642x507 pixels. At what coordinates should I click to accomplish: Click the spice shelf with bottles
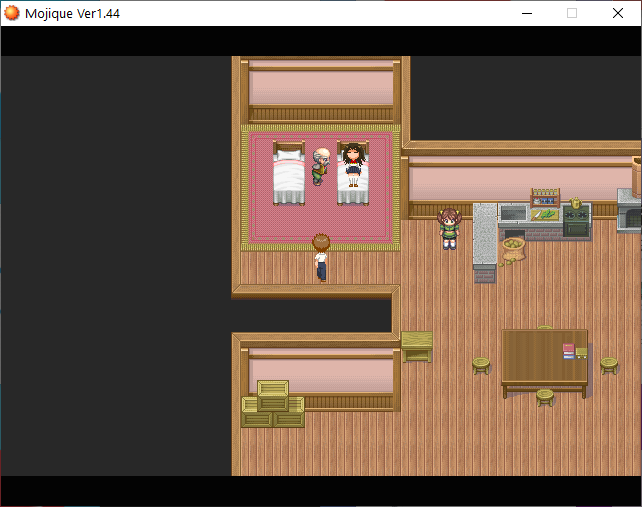[x=545, y=196]
